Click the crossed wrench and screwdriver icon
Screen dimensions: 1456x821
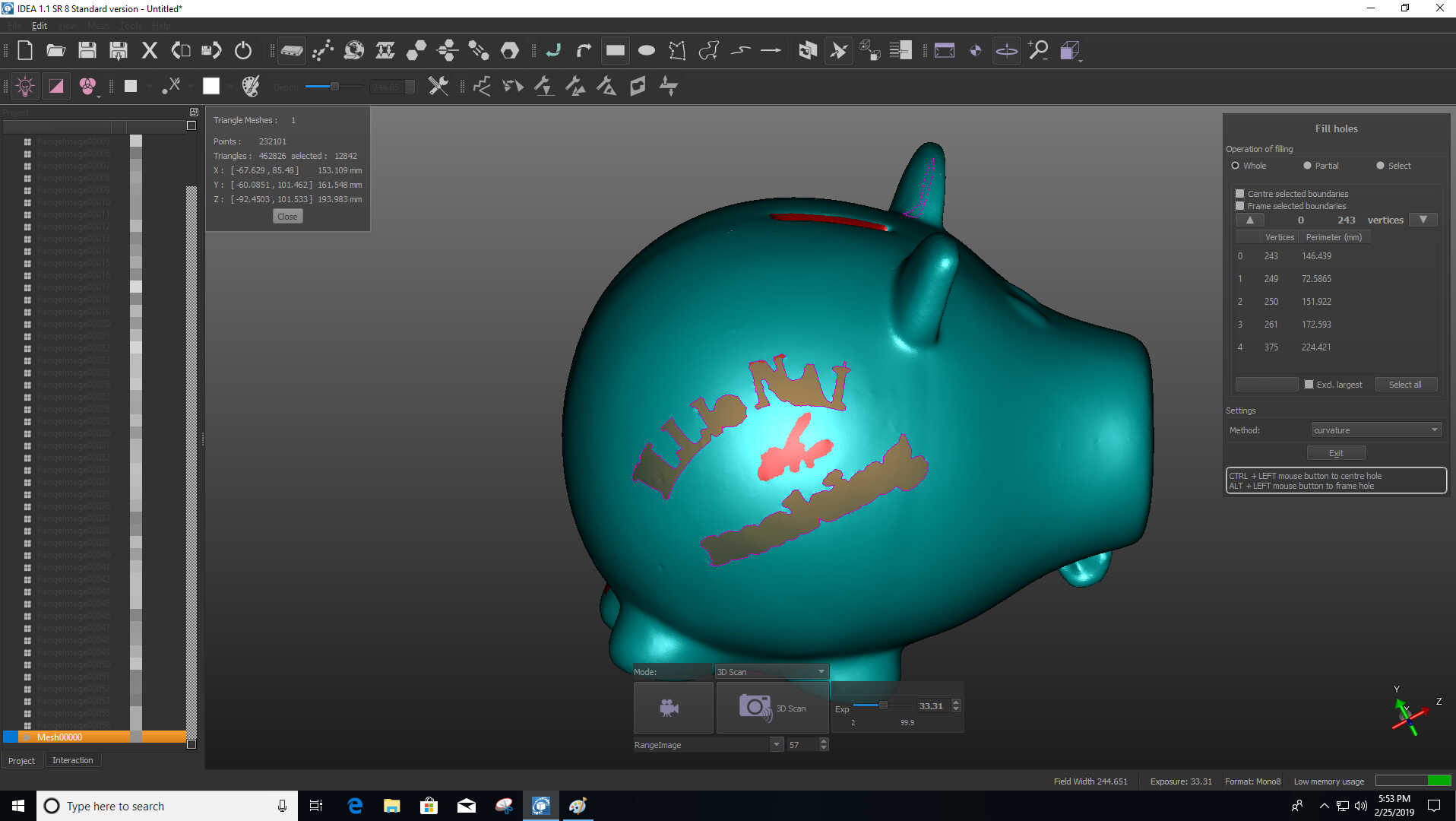tap(438, 87)
